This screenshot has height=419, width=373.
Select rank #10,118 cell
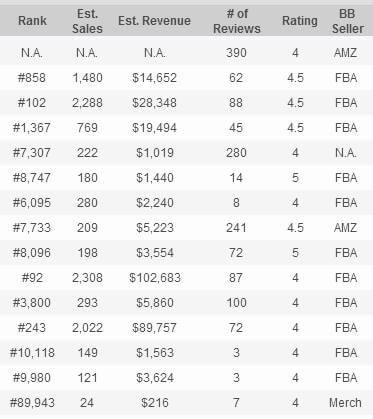tap(32, 353)
